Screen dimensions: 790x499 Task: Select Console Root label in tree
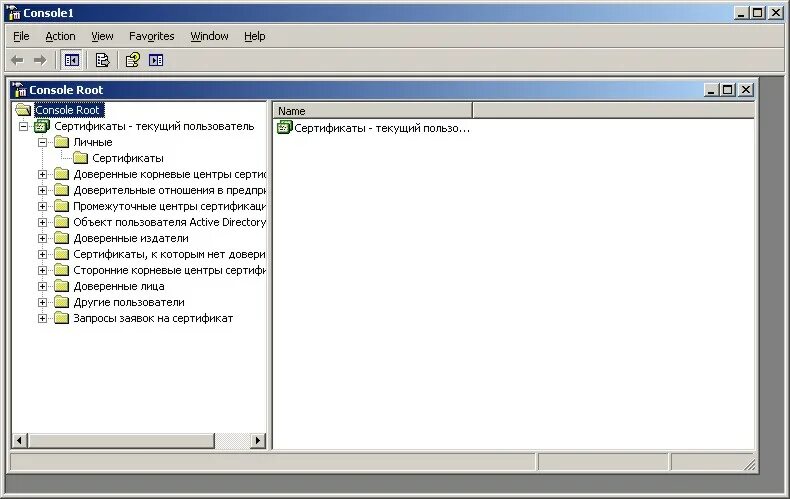[68, 110]
